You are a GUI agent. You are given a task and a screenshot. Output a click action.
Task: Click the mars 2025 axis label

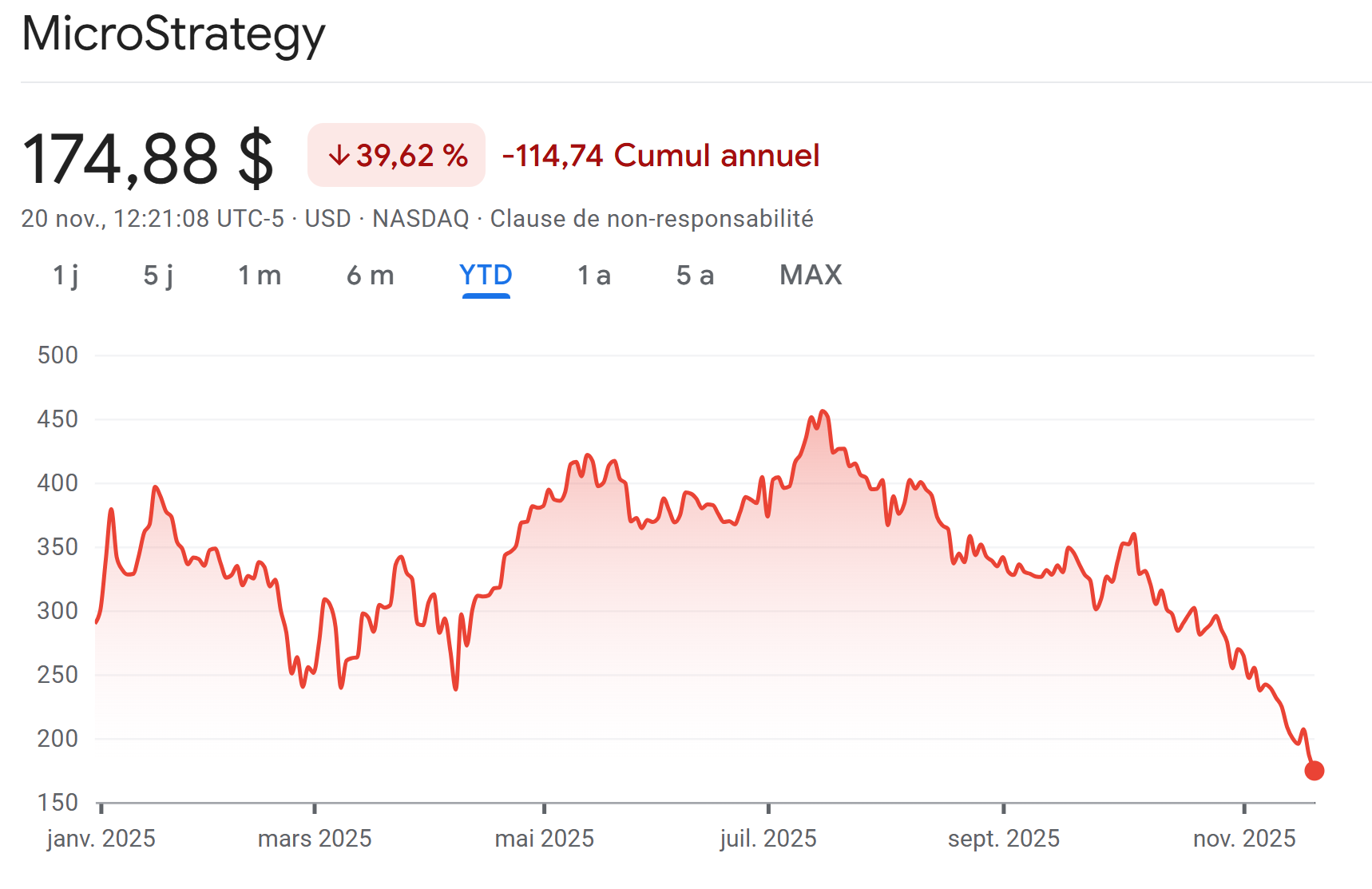[x=315, y=839]
